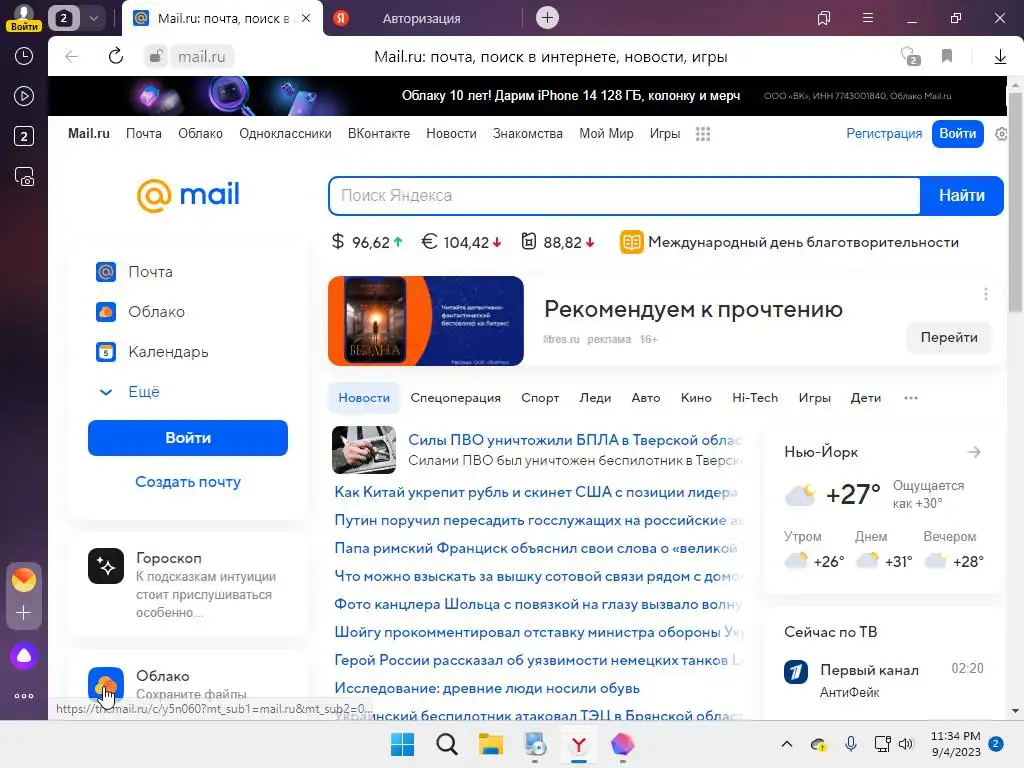This screenshot has width=1024, height=768.
Task: Show more news categories ellipsis
Action: (910, 398)
